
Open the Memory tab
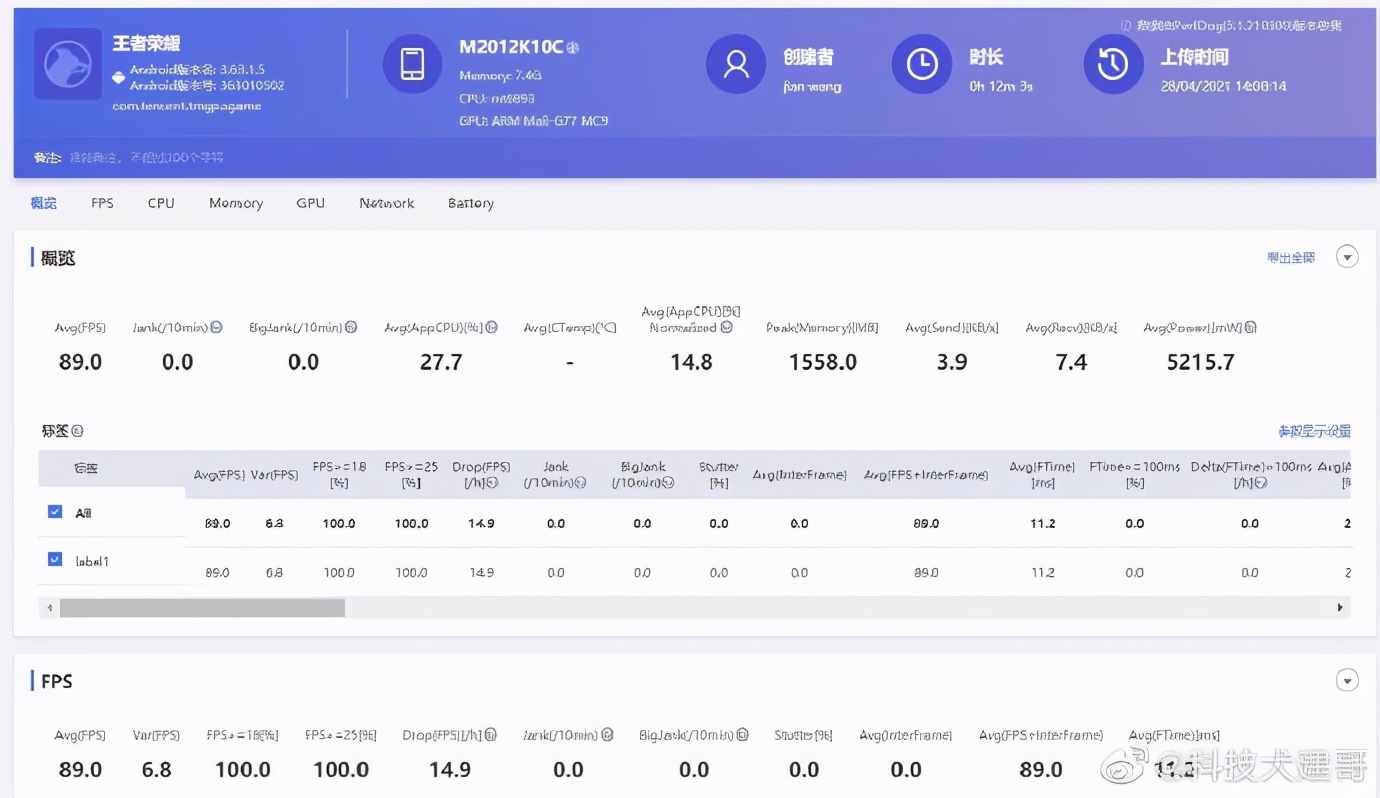236,203
